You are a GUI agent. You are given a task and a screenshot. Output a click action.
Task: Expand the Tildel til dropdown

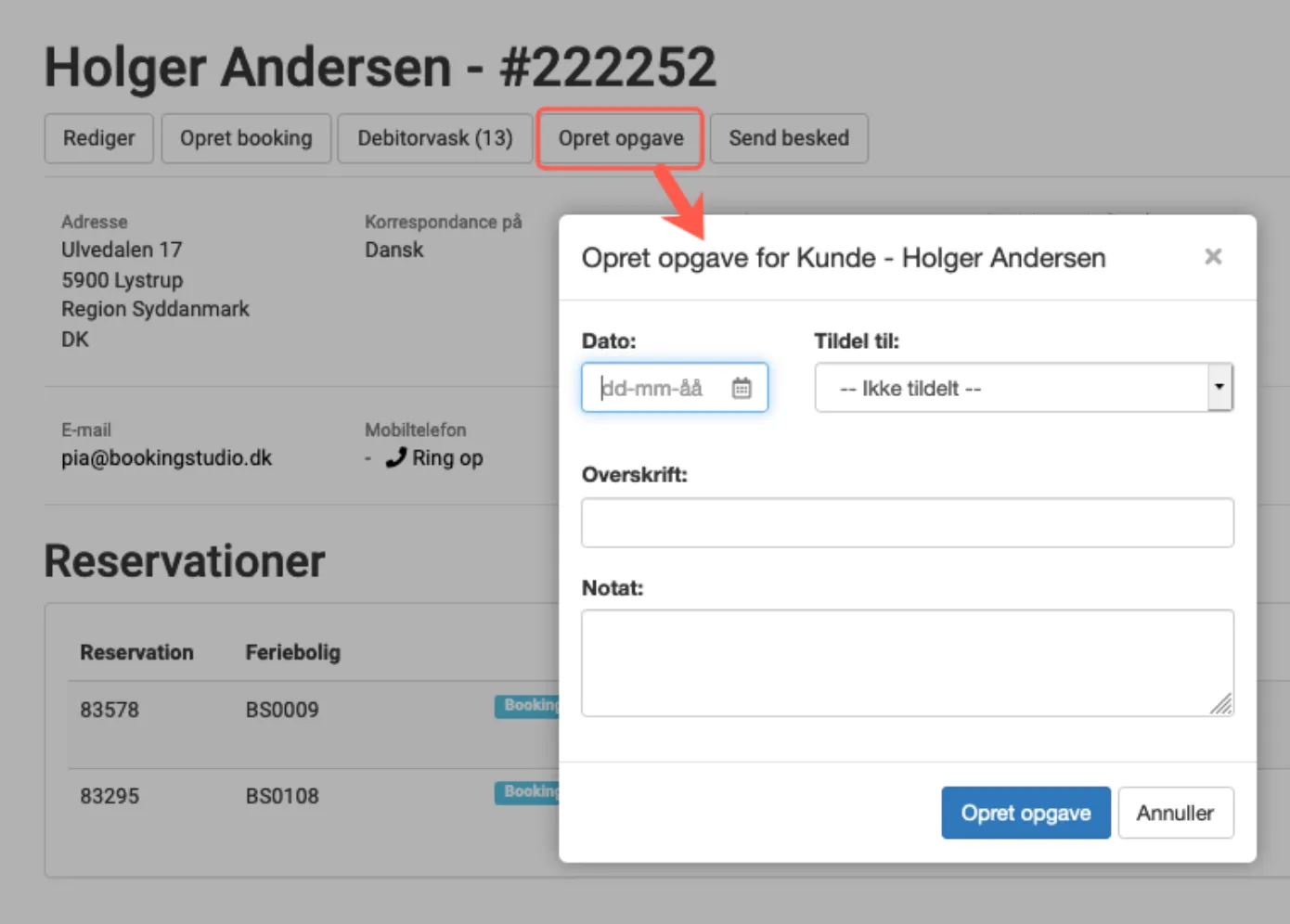(1219, 387)
